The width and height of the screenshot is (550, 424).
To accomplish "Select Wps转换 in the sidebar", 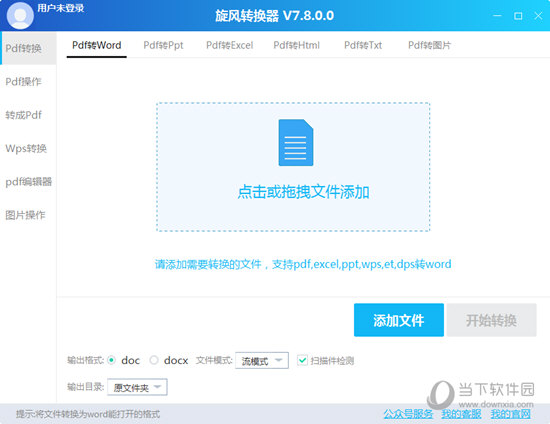I will point(26,148).
